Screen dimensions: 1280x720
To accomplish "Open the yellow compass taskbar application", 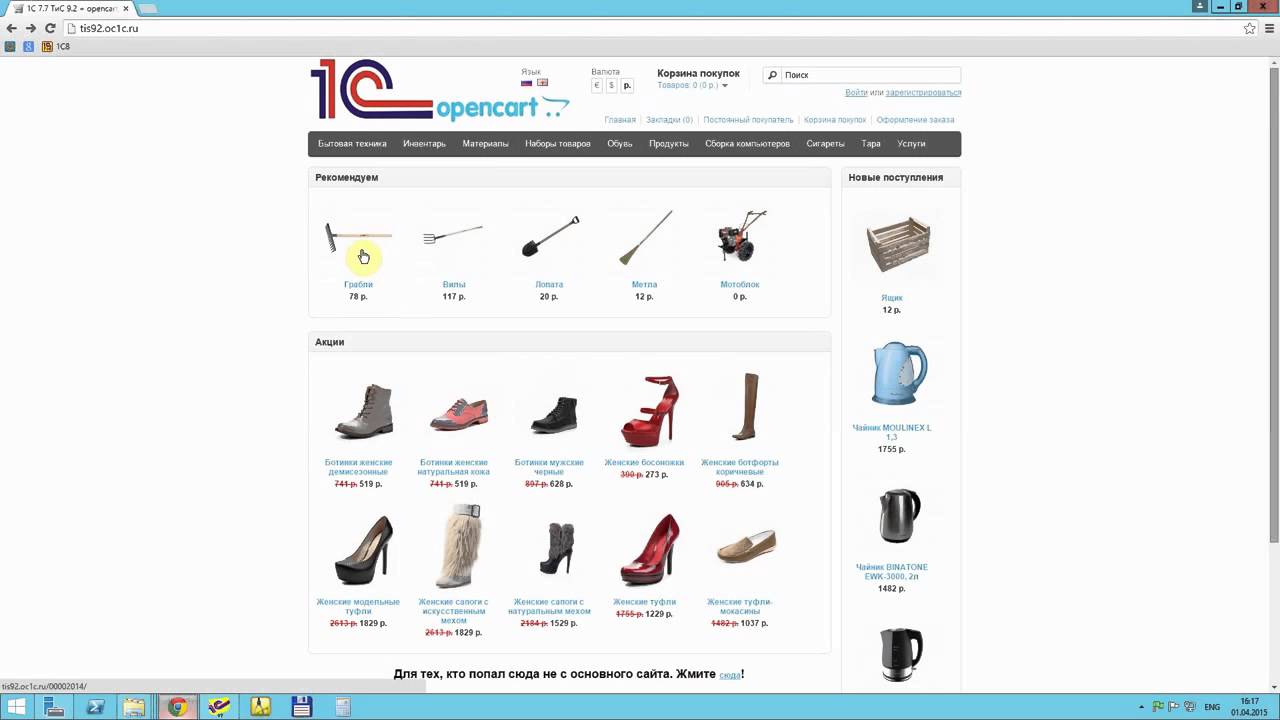I will [260, 707].
